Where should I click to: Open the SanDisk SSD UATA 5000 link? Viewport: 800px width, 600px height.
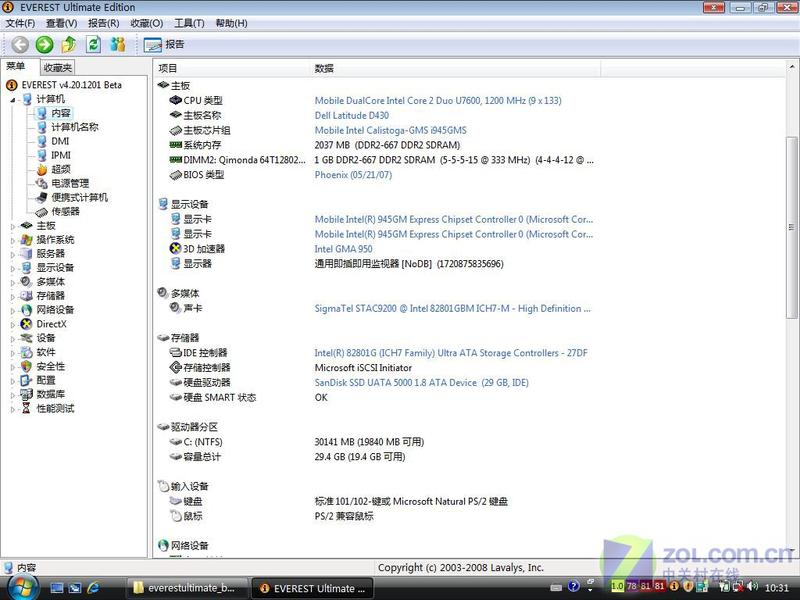click(421, 383)
